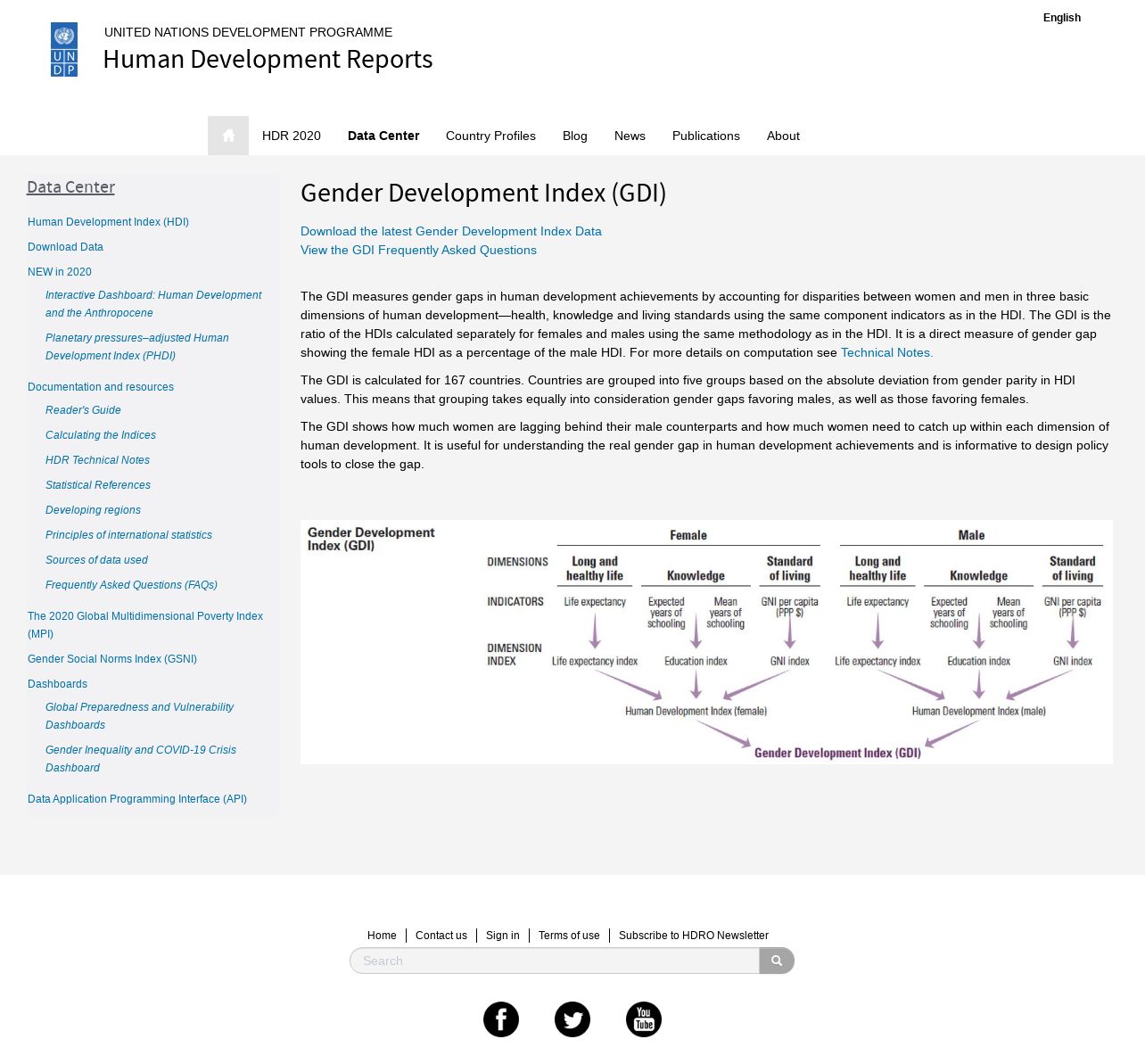
Task: Open the Technical Notes inline link
Action: pyautogui.click(x=886, y=352)
